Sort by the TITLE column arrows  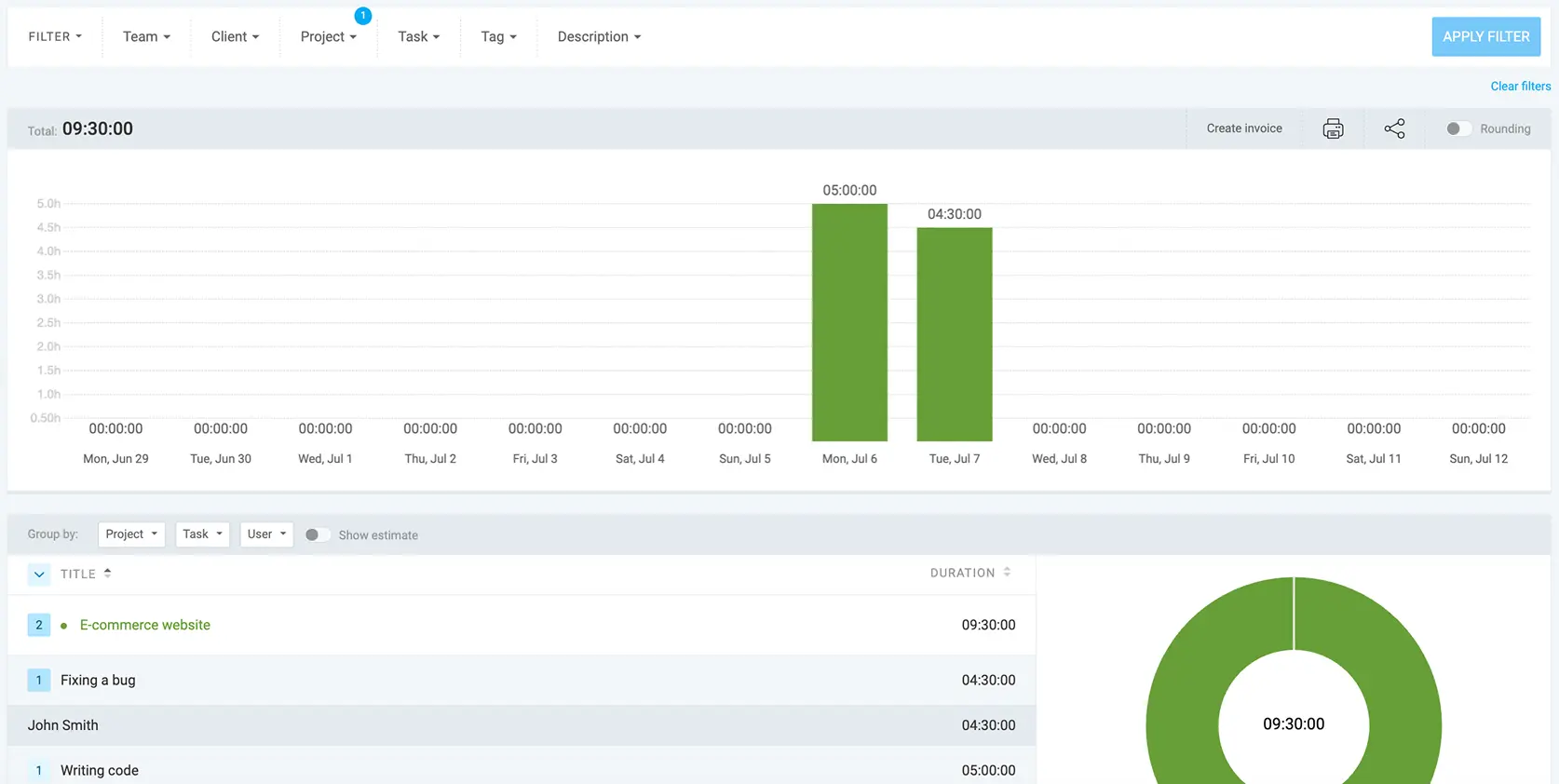pos(108,574)
